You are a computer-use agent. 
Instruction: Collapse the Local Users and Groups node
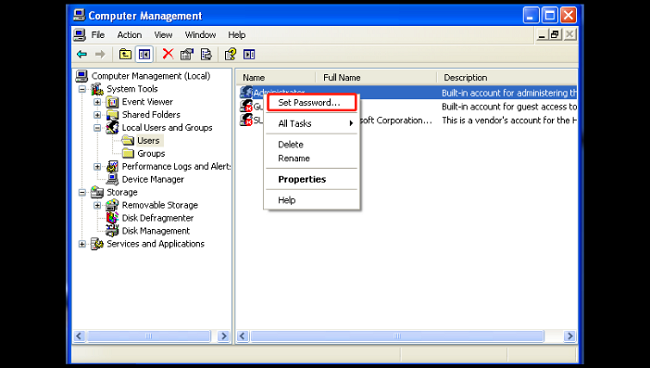[97, 128]
